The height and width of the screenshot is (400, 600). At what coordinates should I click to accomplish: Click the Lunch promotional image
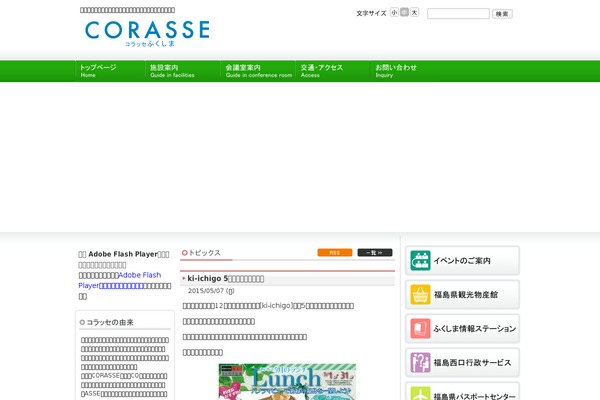[x=287, y=382]
